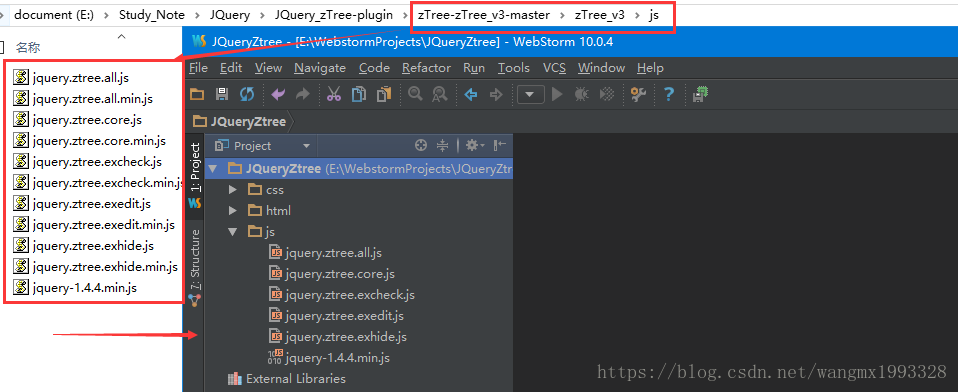Click zTree_v3 in Explorer address path

click(x=599, y=15)
